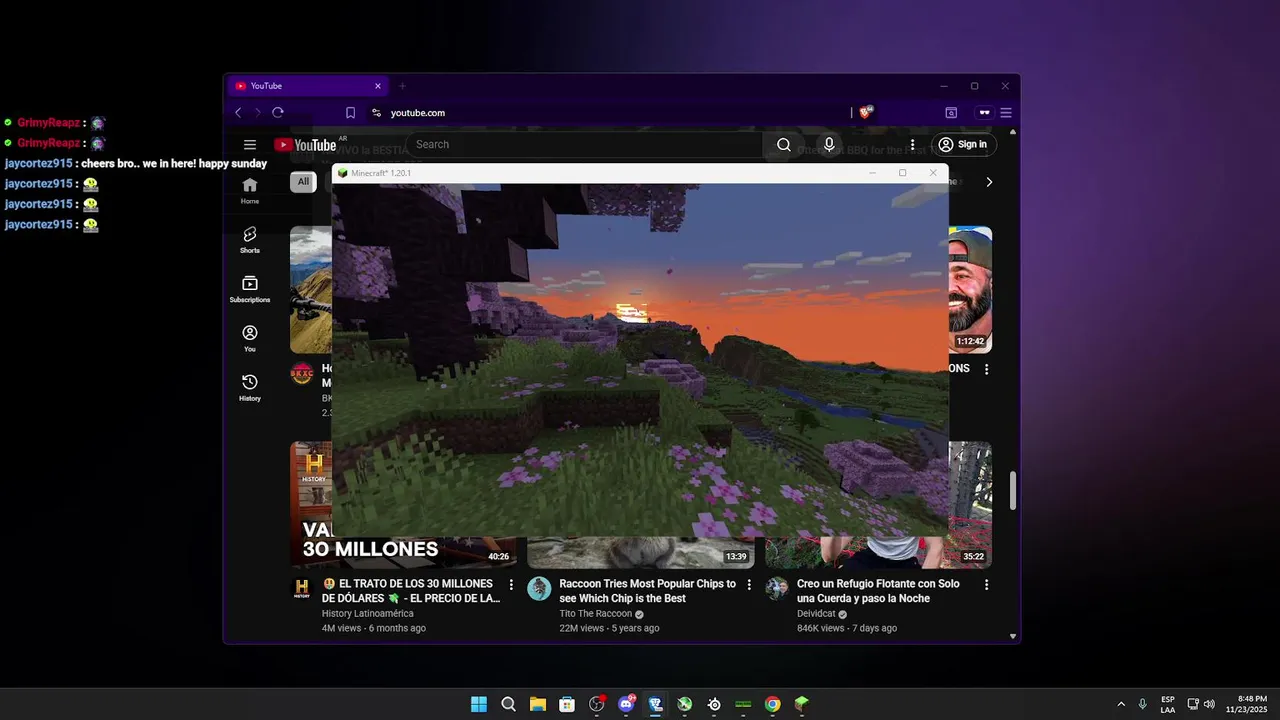Open Deividcat channel avatar
Image resolution: width=1280 pixels, height=720 pixels.
coord(777,589)
